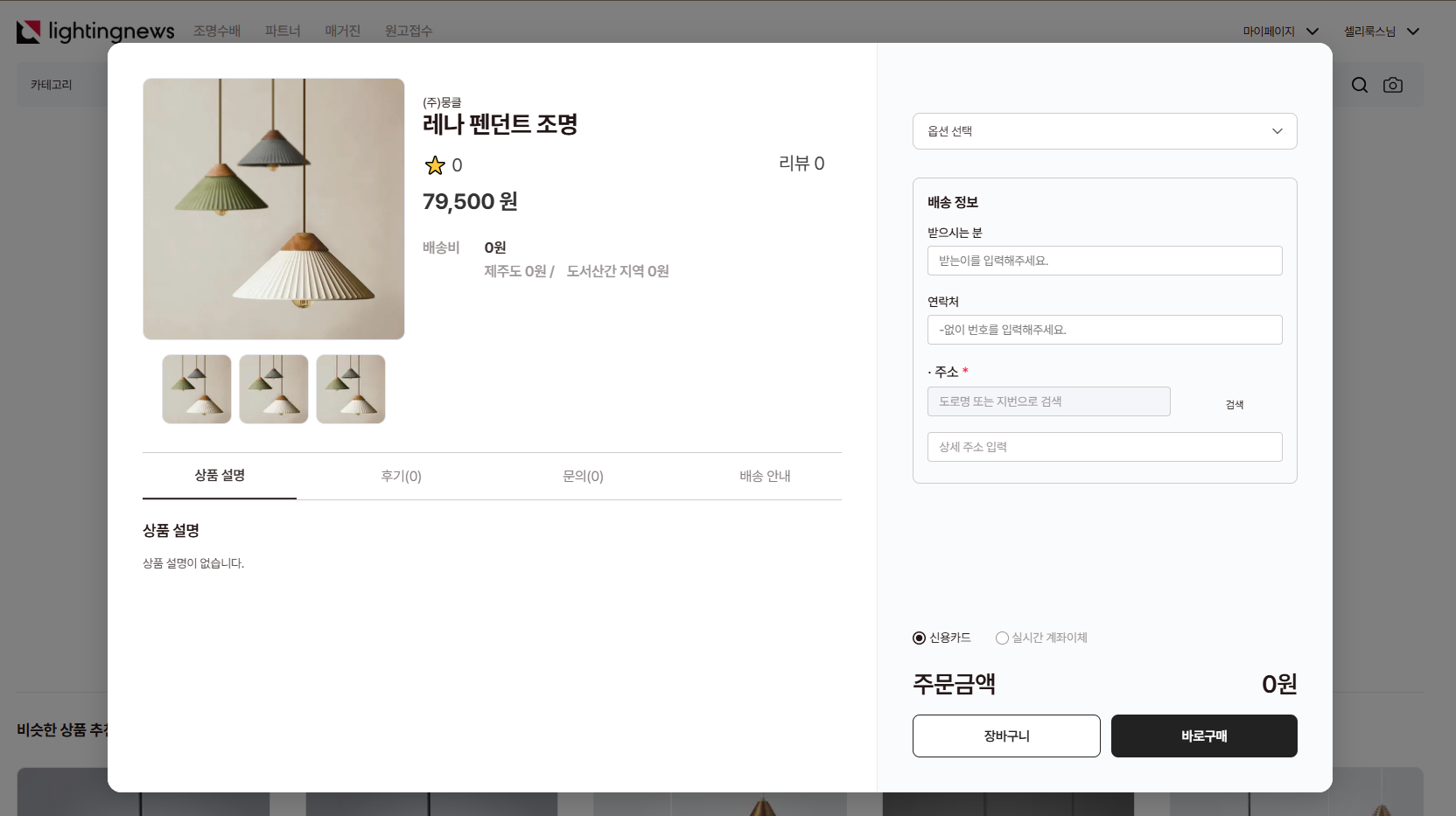This screenshot has width=1456, height=816.
Task: Switch to the 후기(0) tab
Action: point(401,476)
